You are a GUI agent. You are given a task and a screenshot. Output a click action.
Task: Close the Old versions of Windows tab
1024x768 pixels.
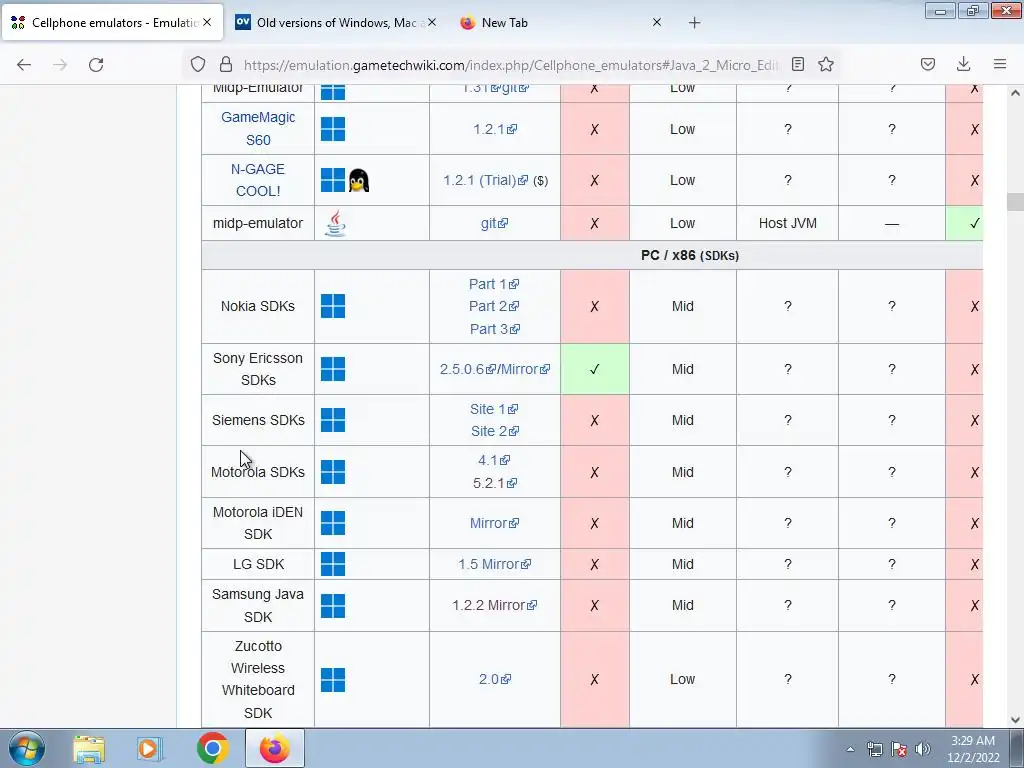pyautogui.click(x=432, y=22)
